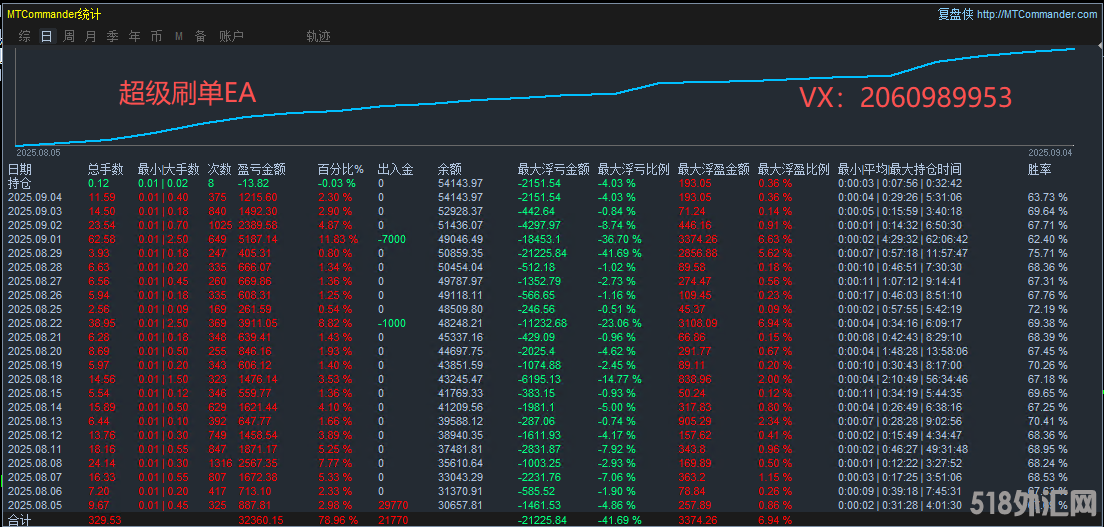
Task: Click the 合计 totals row
Action: [x=19, y=521]
